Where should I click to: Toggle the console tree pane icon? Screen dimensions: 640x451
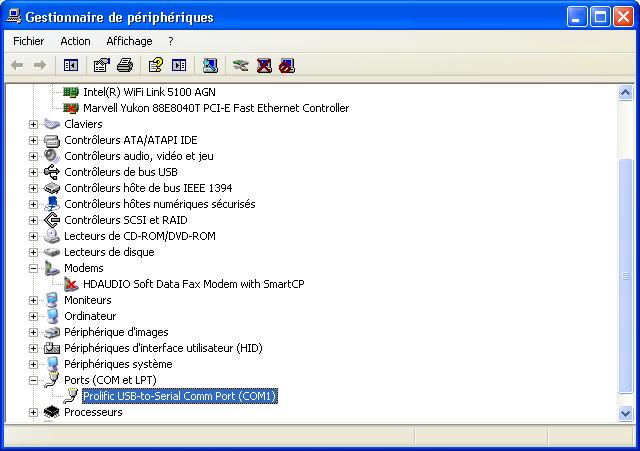[x=71, y=65]
